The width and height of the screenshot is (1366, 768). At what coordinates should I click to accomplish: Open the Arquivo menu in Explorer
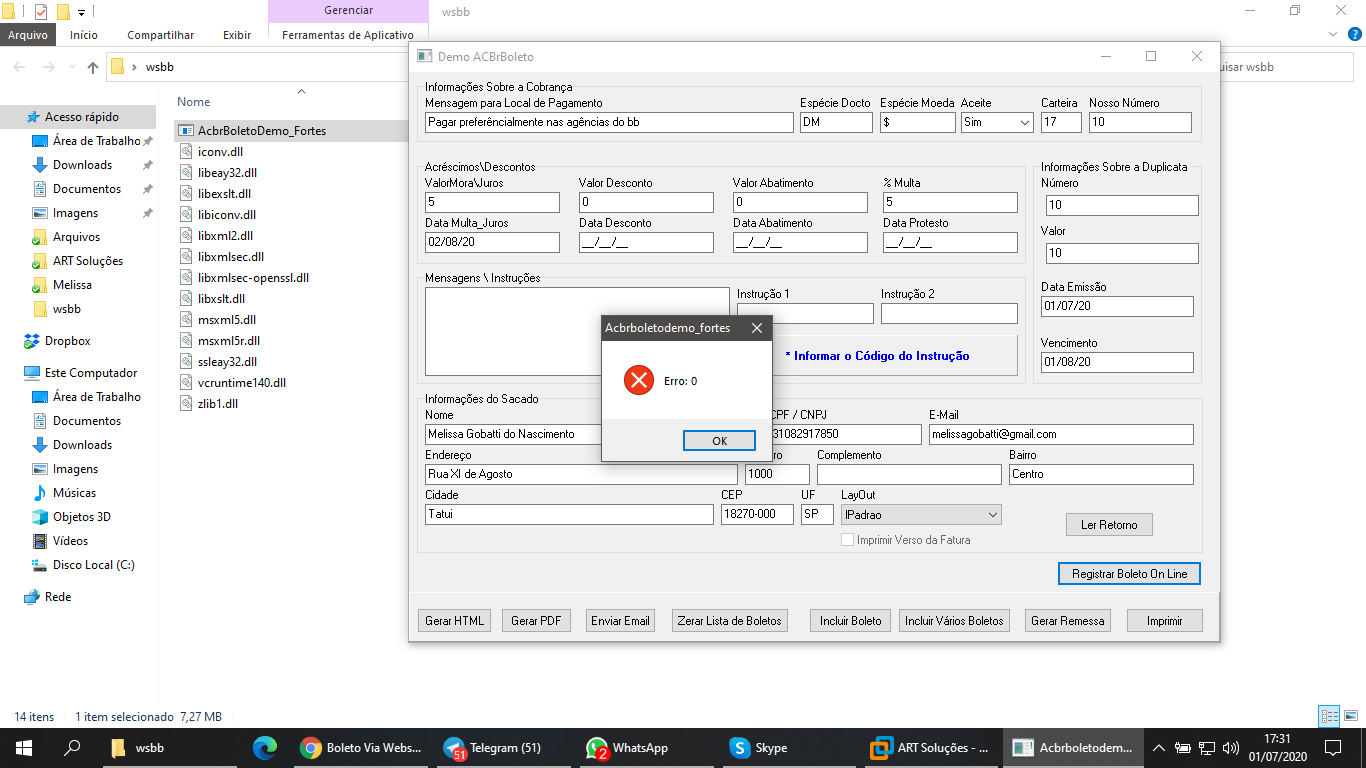tap(28, 35)
